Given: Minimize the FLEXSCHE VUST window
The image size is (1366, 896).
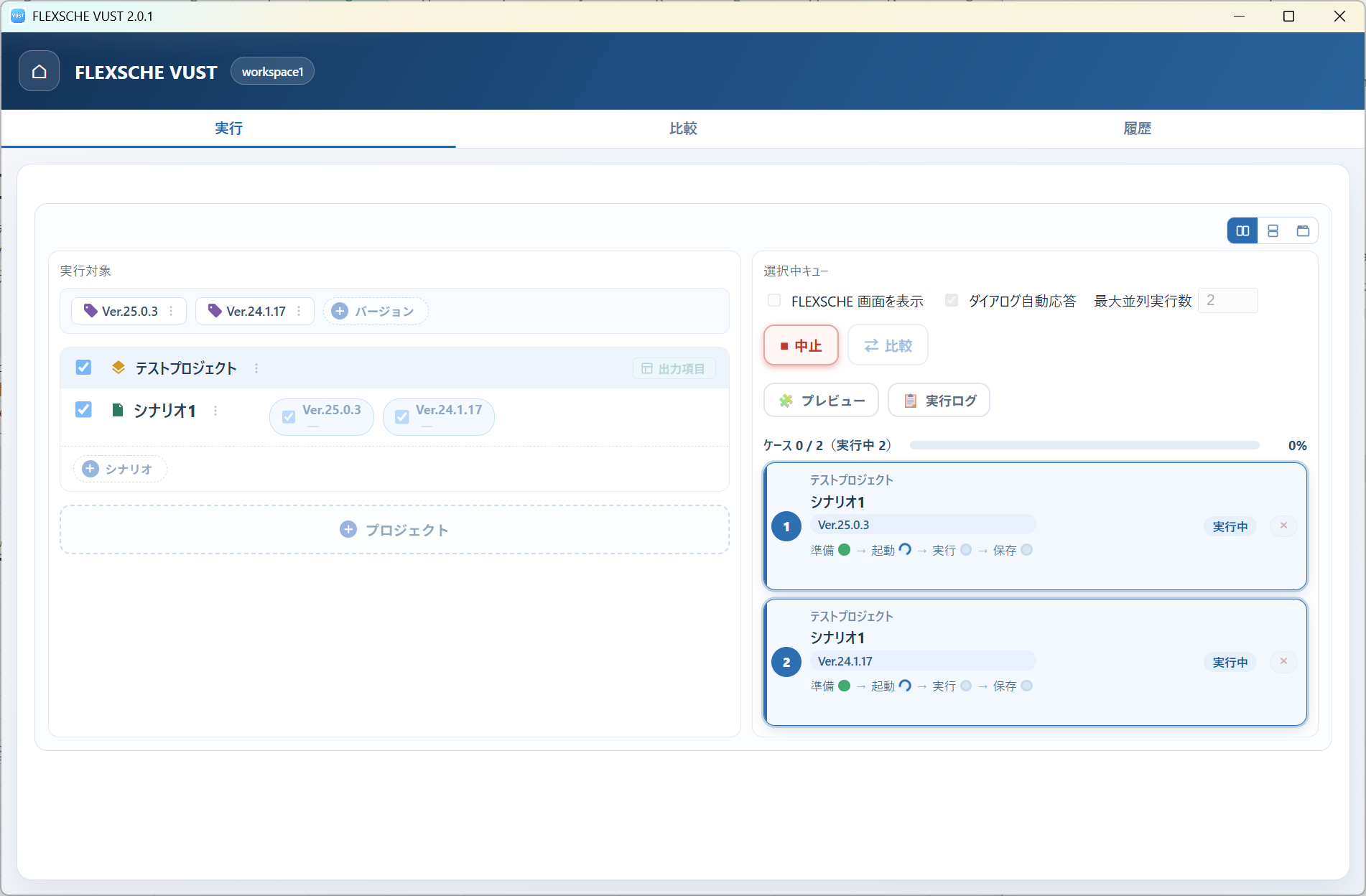Looking at the screenshot, I should [1239, 16].
